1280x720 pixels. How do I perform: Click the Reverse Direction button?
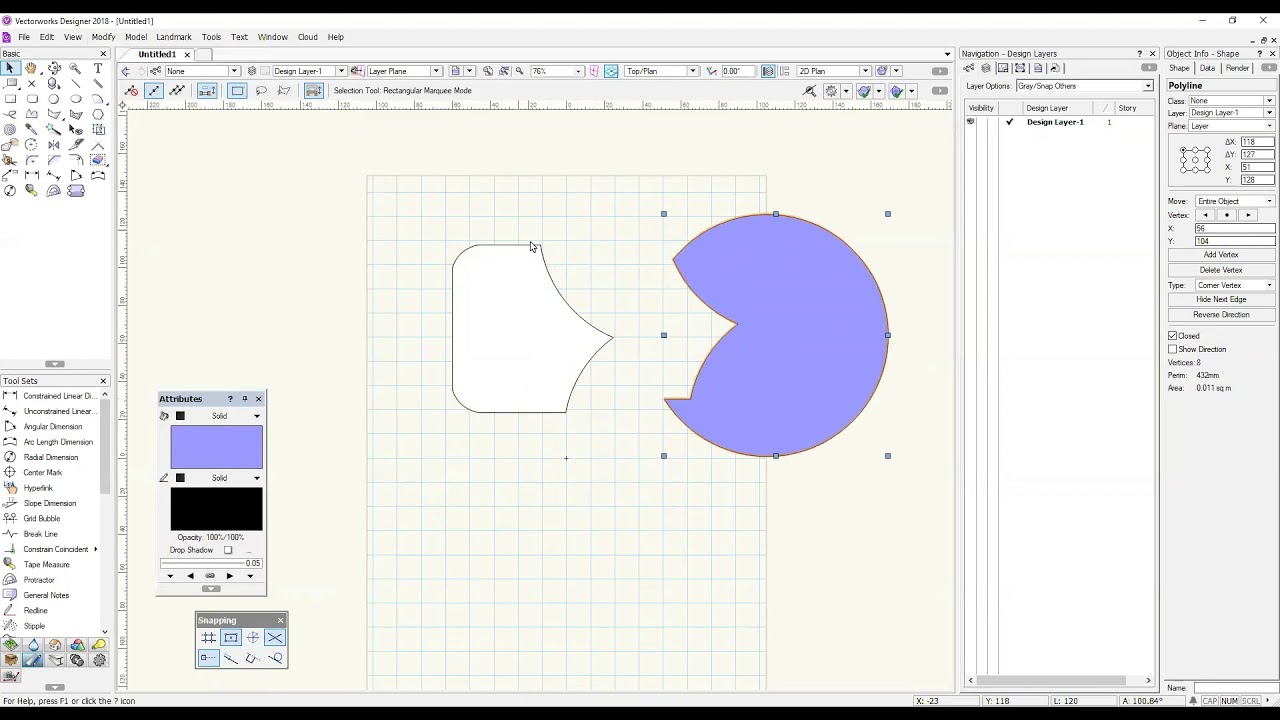[x=1221, y=314]
